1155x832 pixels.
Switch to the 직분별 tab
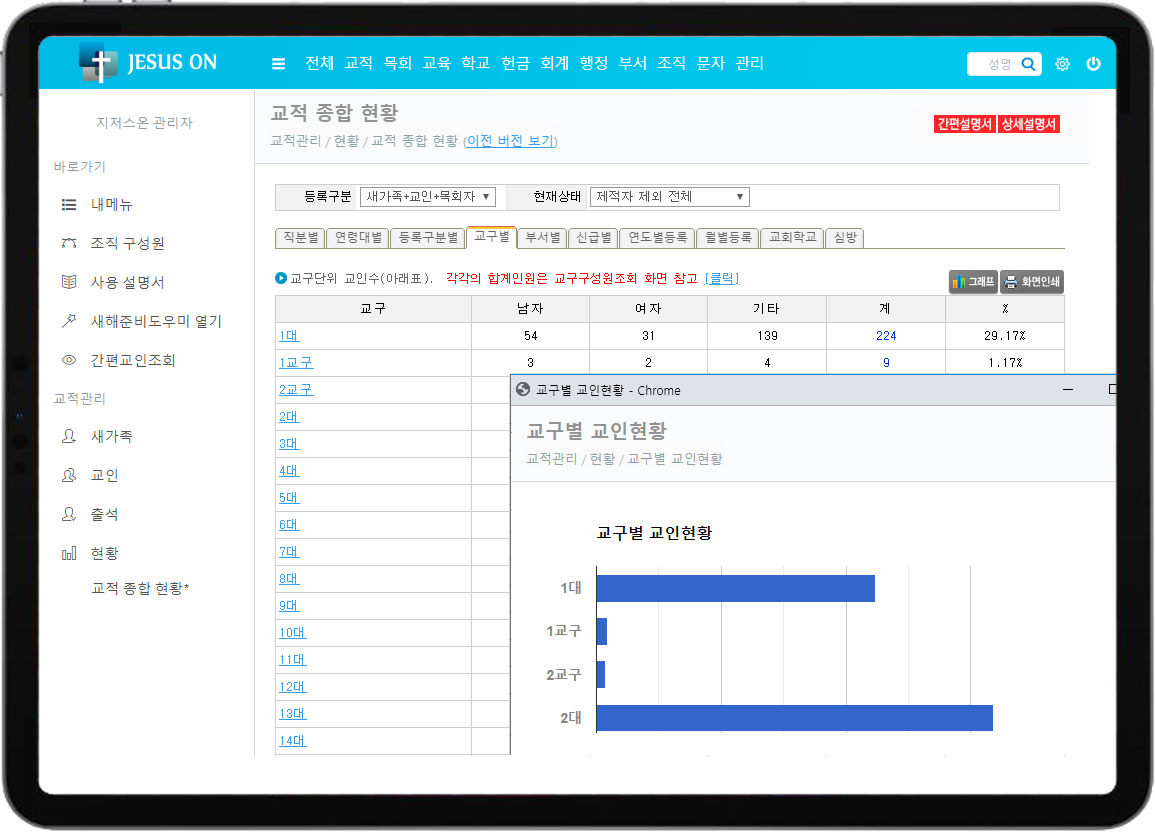tap(300, 238)
